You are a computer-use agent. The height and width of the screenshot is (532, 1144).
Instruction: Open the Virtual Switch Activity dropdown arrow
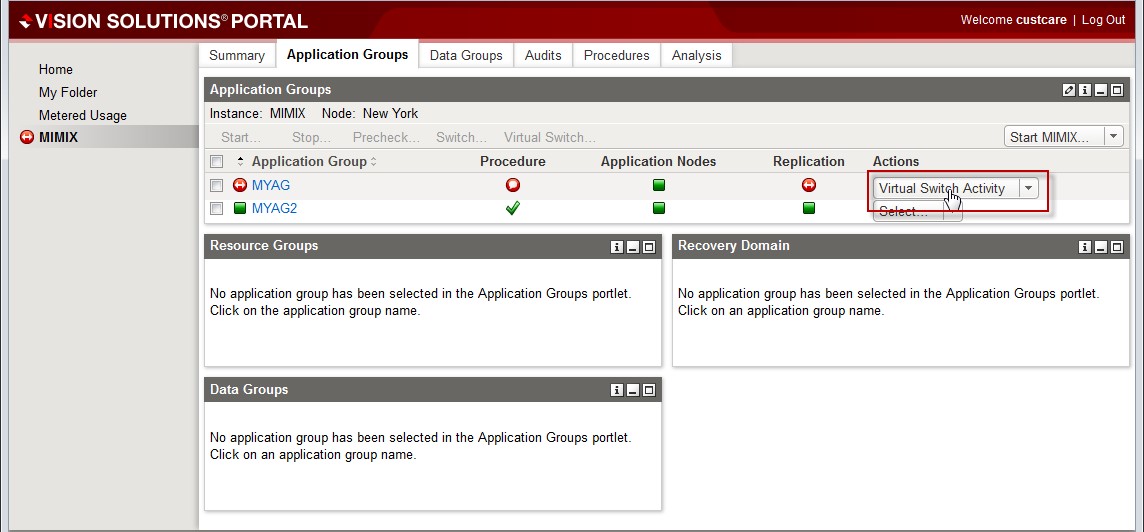(1028, 188)
